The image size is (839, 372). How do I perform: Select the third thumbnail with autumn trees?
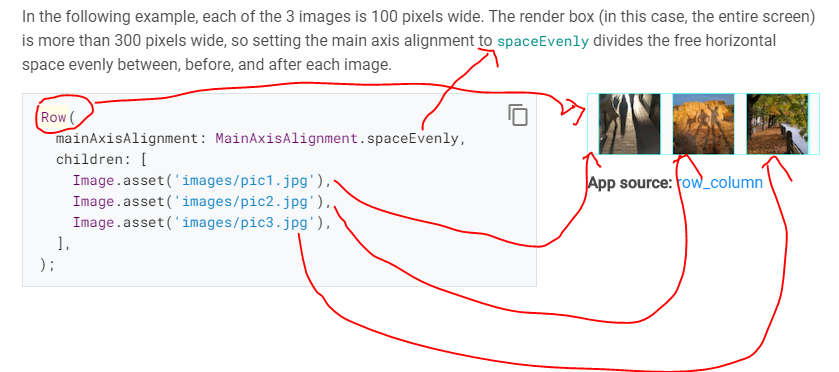click(777, 124)
